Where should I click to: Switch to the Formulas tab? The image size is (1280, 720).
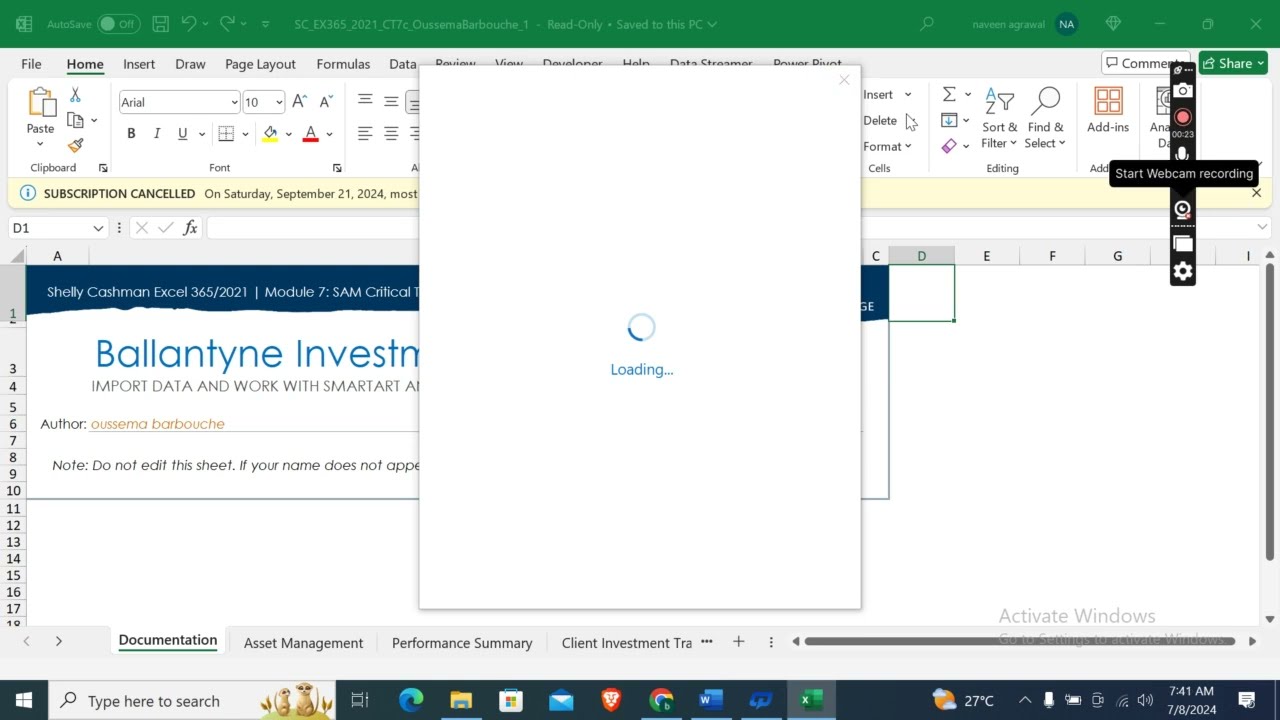(343, 64)
